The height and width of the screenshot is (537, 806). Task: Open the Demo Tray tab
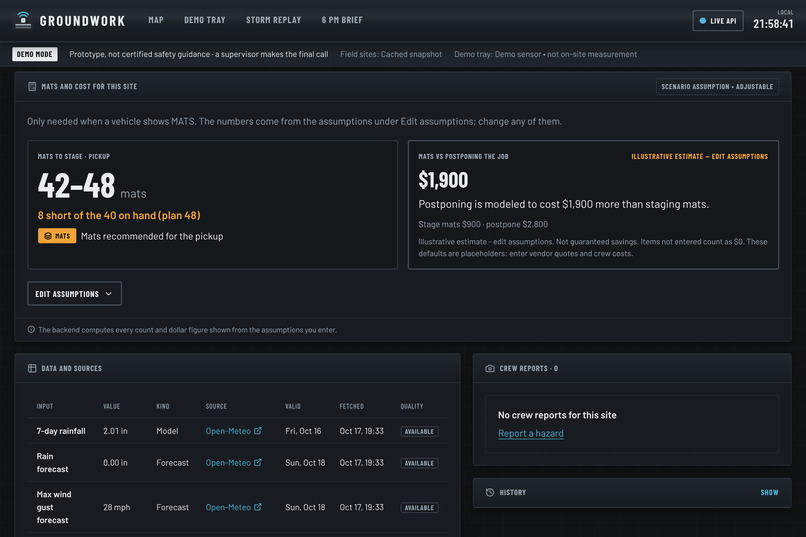tap(205, 20)
